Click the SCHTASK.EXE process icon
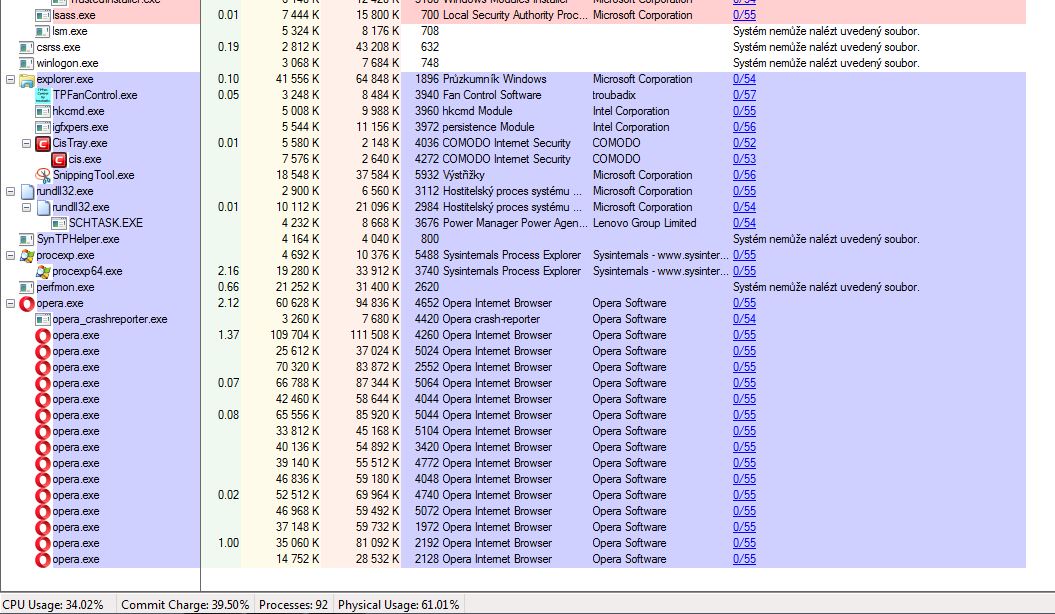Image resolution: width=1055 pixels, height=614 pixels. [59, 223]
